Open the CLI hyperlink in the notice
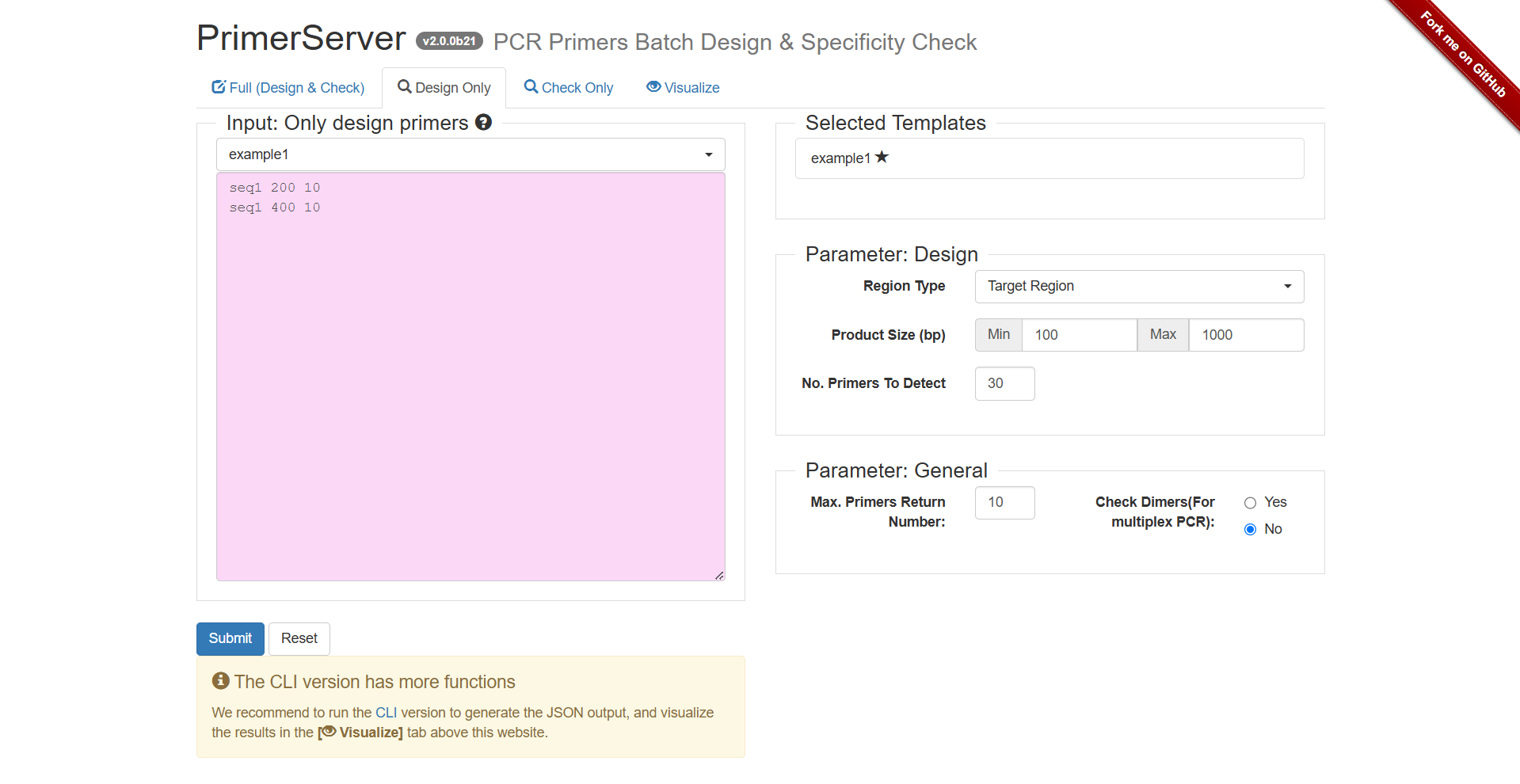Viewport: 1520px width, 784px height. [x=386, y=712]
